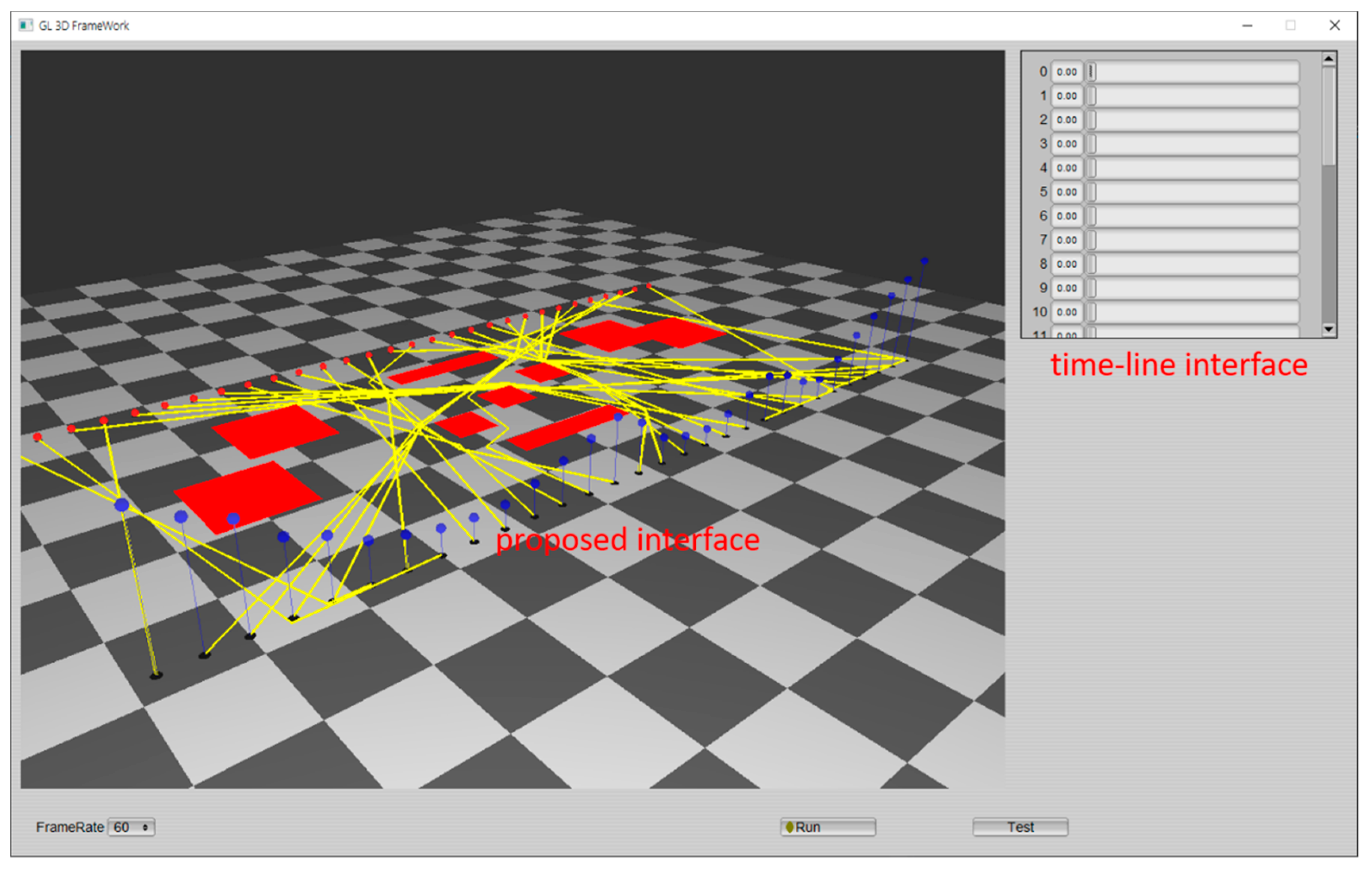Click the value field of row 7
Screen dimensions: 1372x869
(x=1067, y=240)
